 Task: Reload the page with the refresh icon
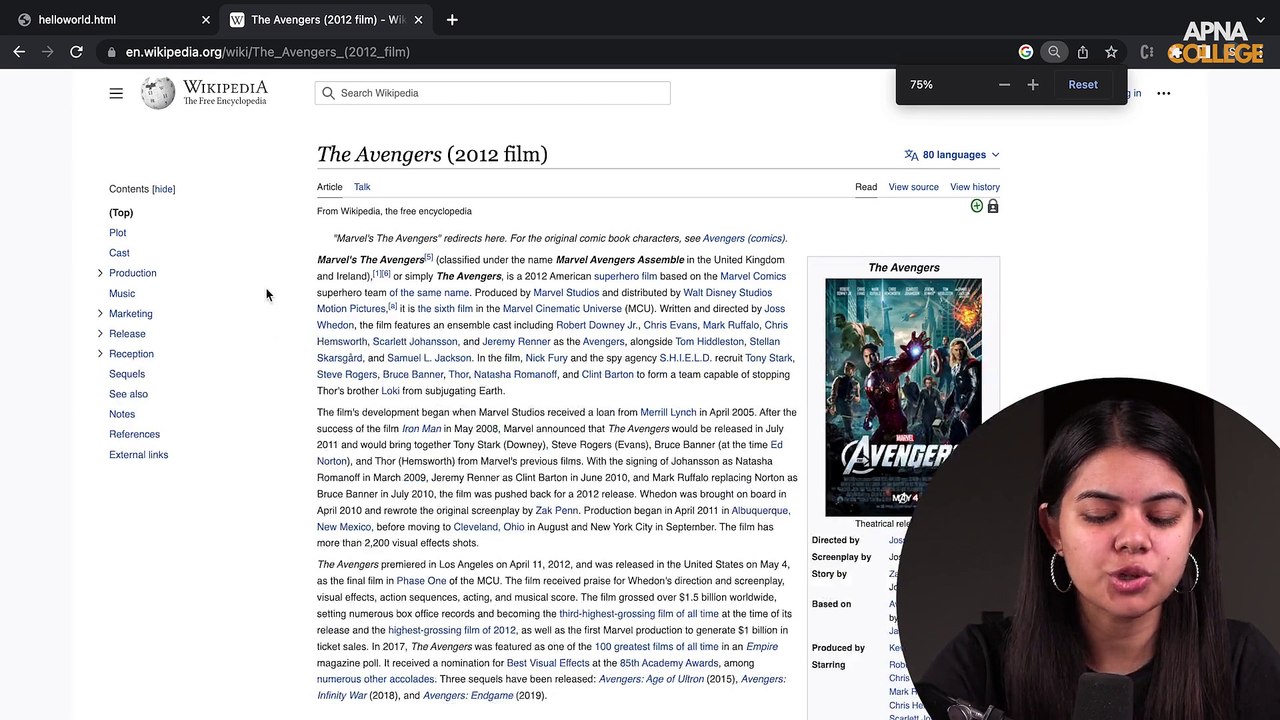point(76,52)
